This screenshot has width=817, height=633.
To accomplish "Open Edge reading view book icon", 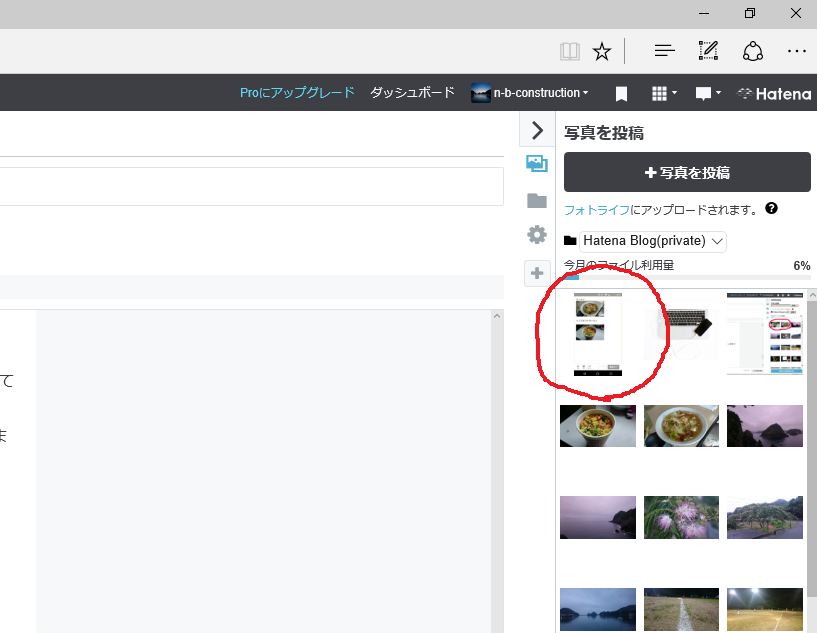I will coord(570,52).
